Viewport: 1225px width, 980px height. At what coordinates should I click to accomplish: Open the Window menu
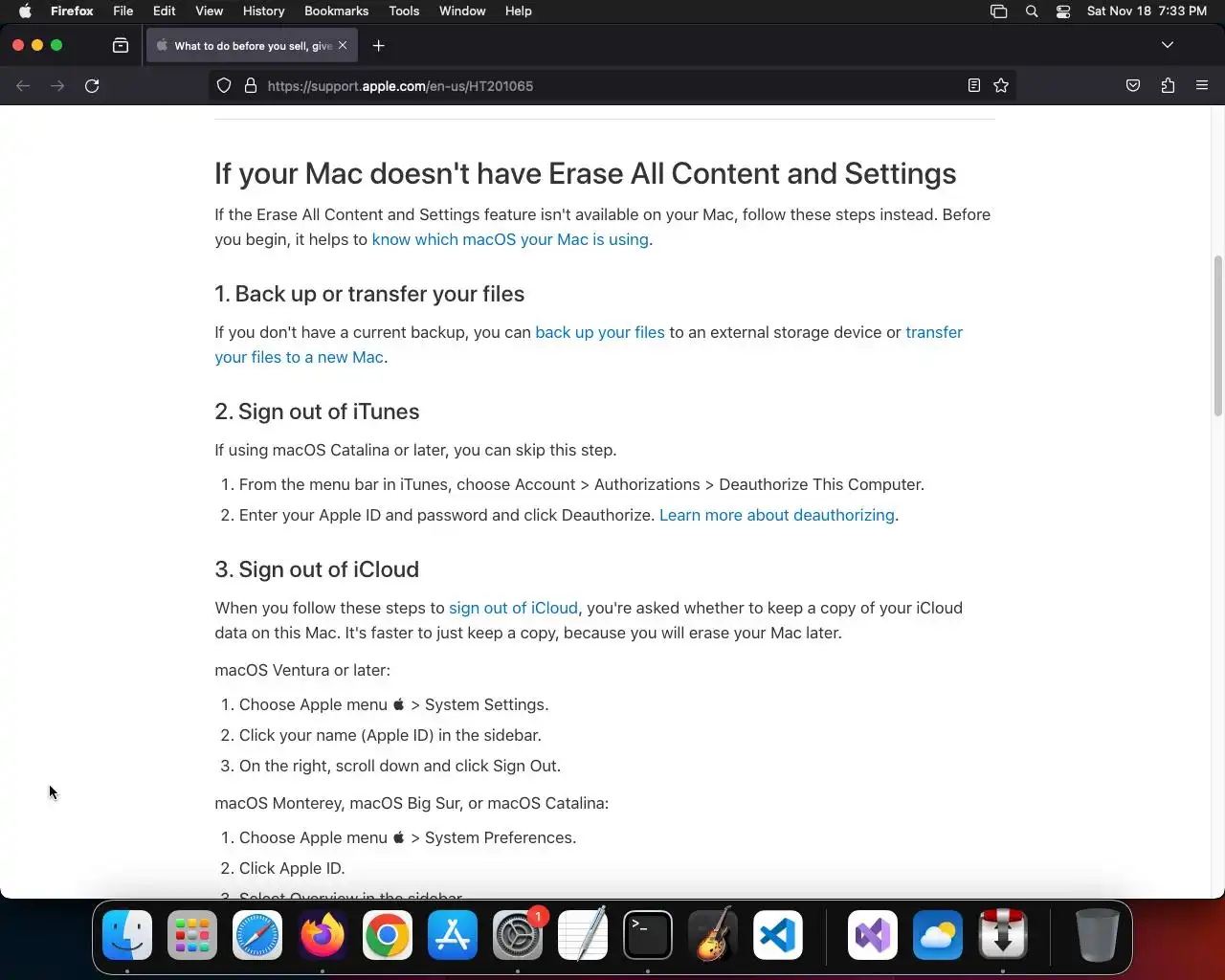[462, 11]
